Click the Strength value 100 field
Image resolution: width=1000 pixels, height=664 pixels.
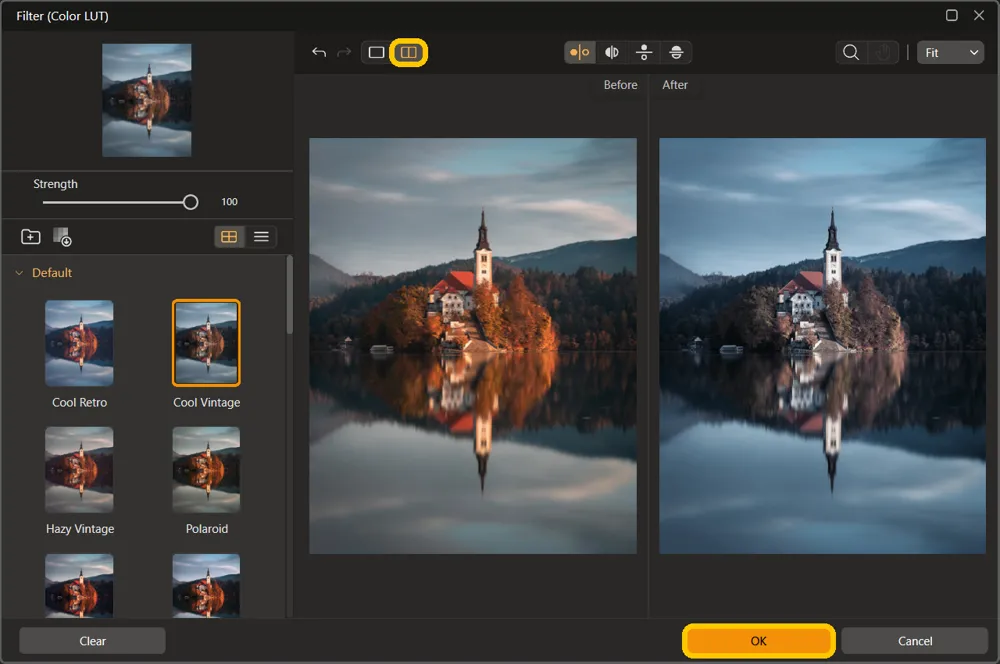tap(230, 202)
